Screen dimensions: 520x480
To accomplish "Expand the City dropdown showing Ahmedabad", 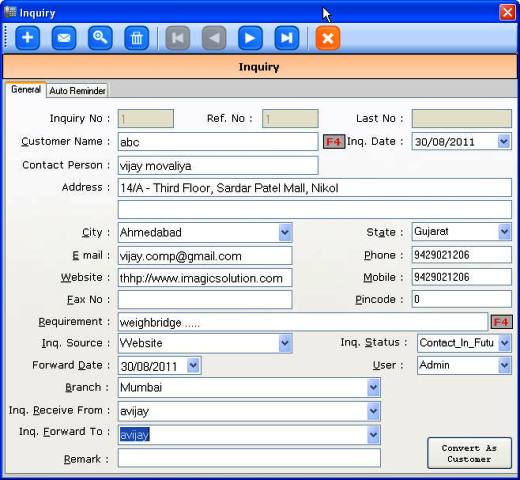I will [x=285, y=232].
